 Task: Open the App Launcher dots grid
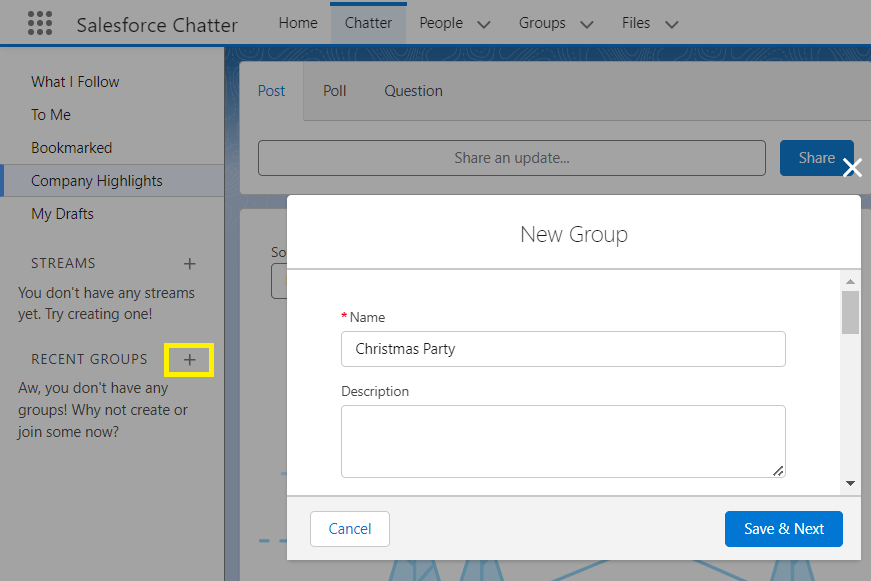[x=40, y=23]
